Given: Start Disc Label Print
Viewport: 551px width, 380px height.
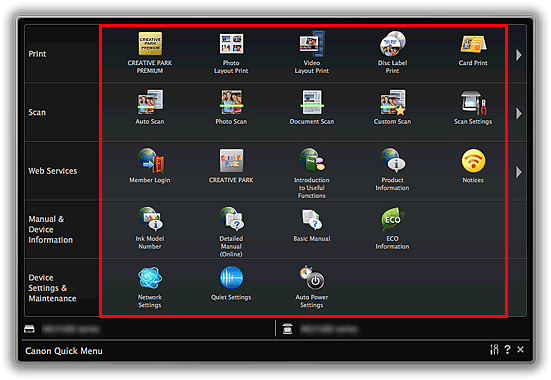Looking at the screenshot, I should tap(393, 53).
